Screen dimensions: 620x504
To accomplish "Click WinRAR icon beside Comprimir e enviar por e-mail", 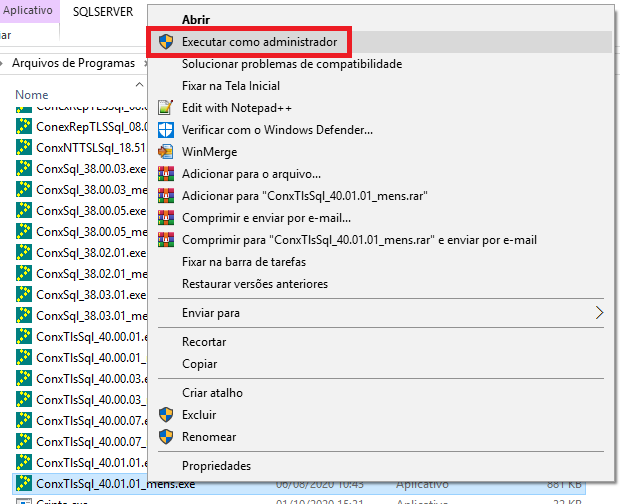I will [166, 218].
